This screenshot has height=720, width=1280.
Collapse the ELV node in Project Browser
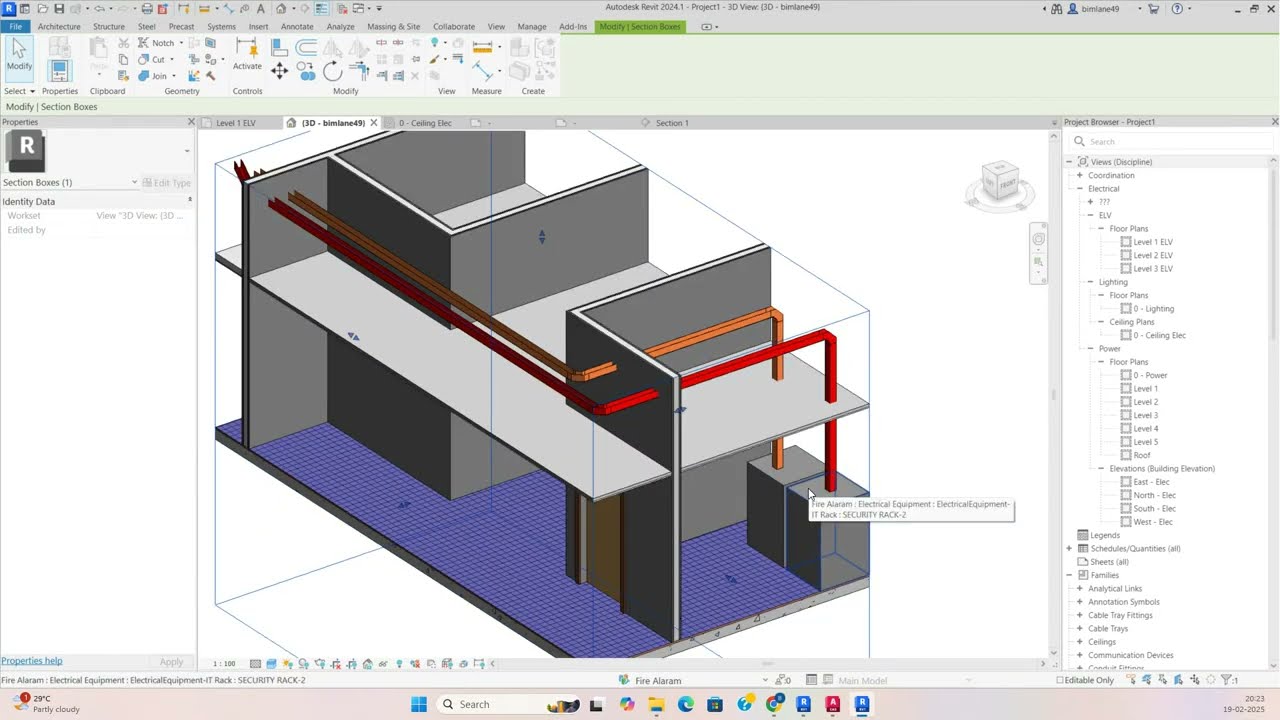coord(1090,215)
